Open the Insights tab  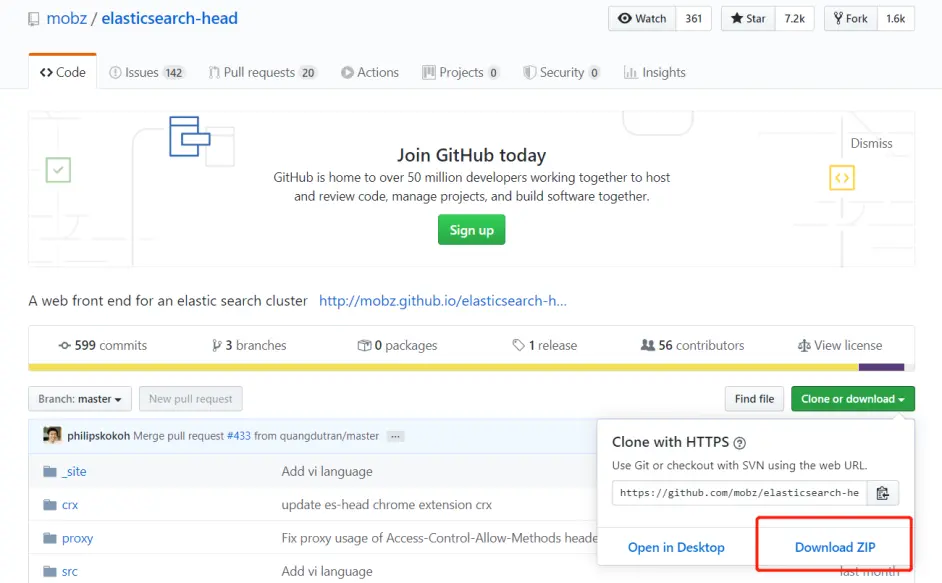(x=654, y=73)
